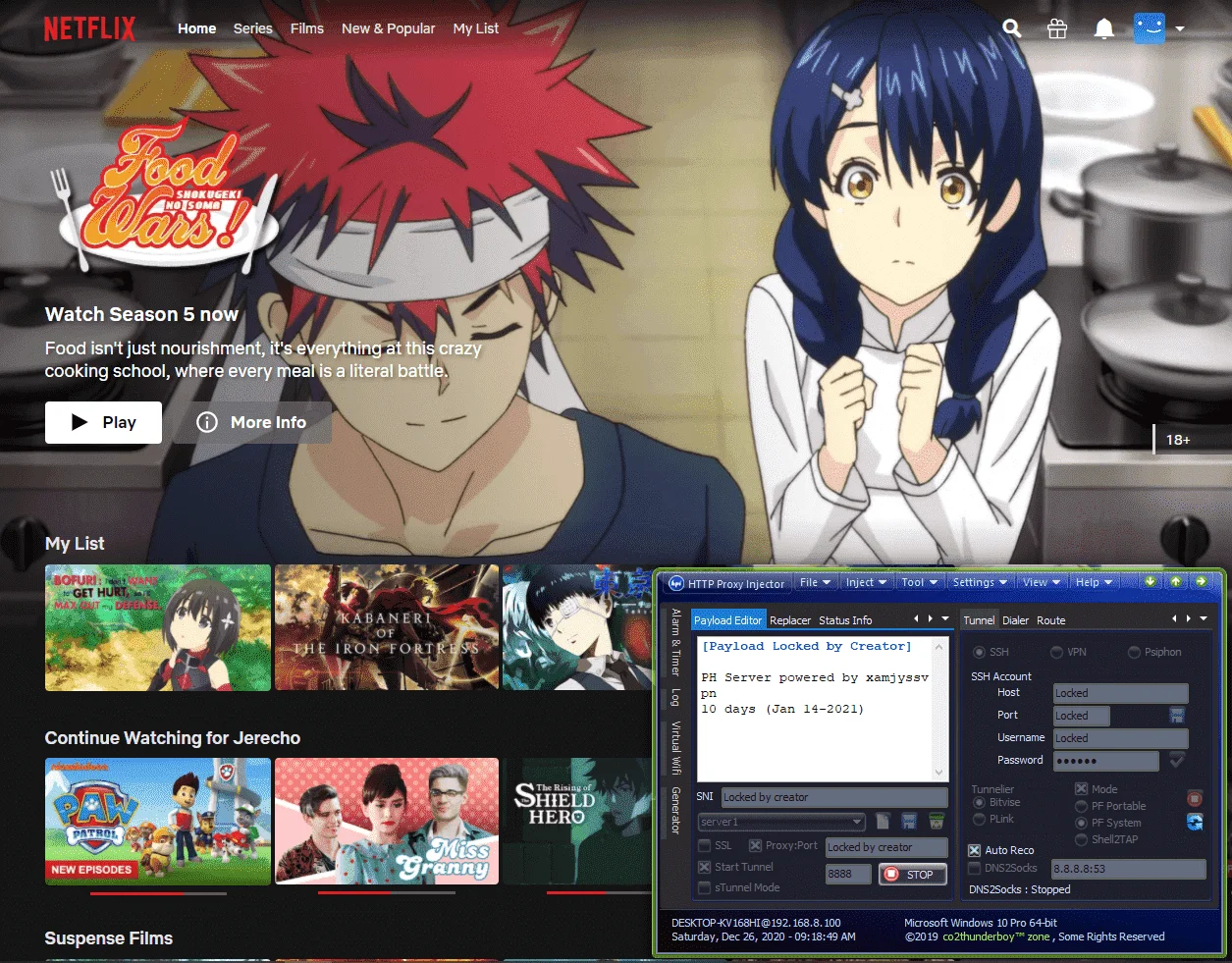Open the Tool menu in Proxy Injector
This screenshot has width=1232, height=963.
click(920, 582)
